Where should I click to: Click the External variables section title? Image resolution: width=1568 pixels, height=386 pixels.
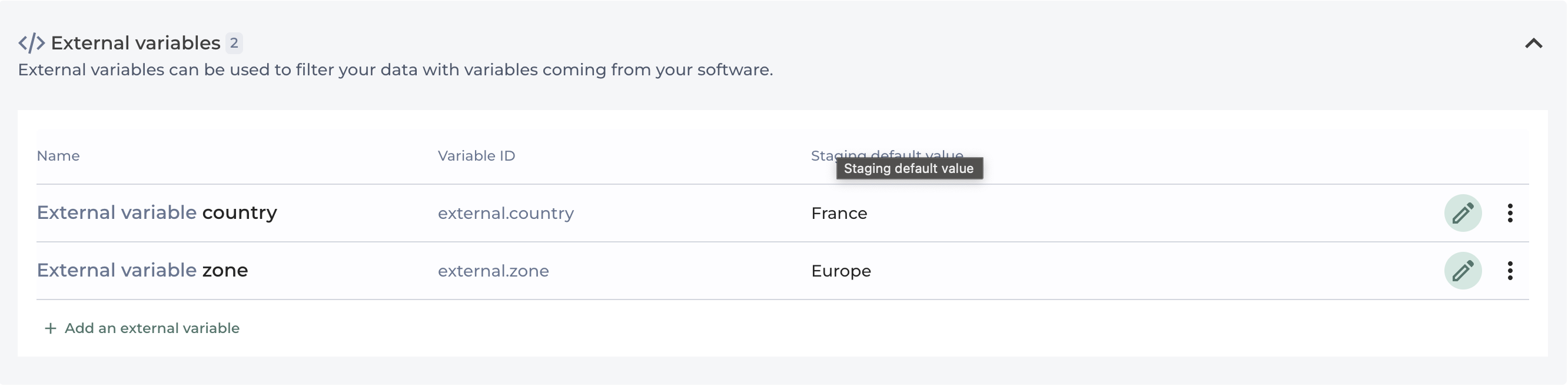point(135,43)
